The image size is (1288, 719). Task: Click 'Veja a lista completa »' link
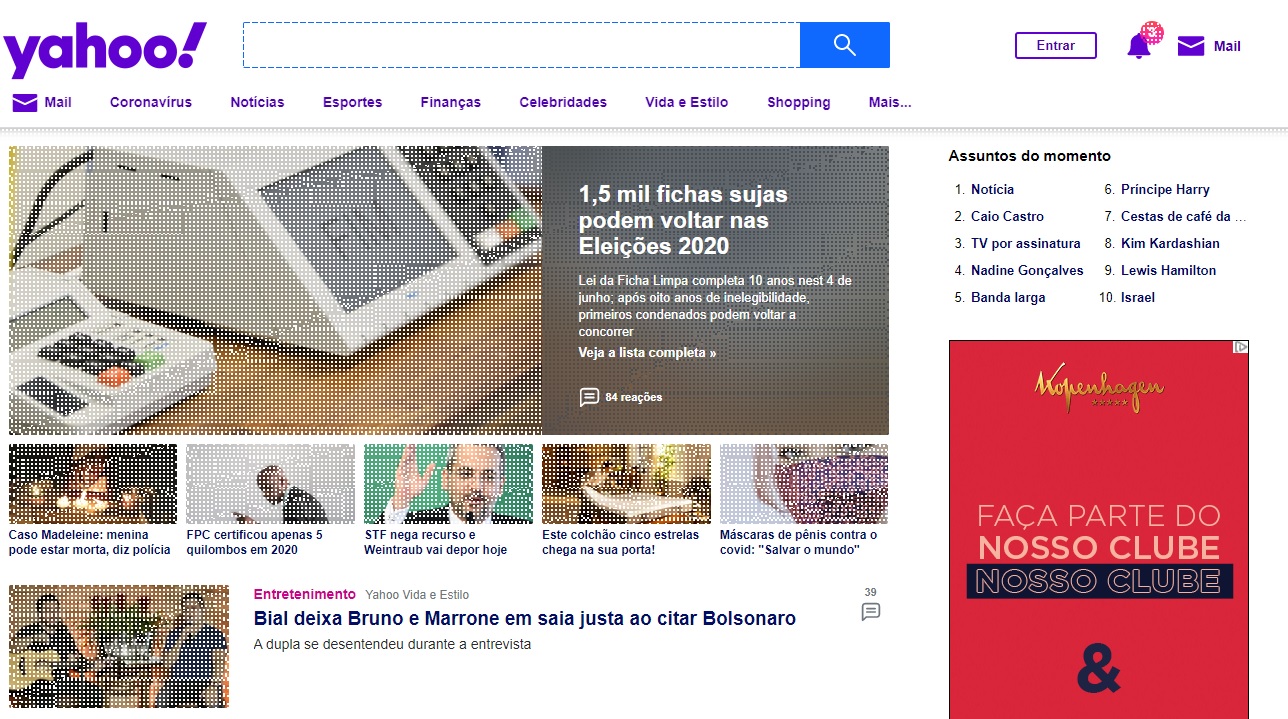pyautogui.click(x=647, y=353)
